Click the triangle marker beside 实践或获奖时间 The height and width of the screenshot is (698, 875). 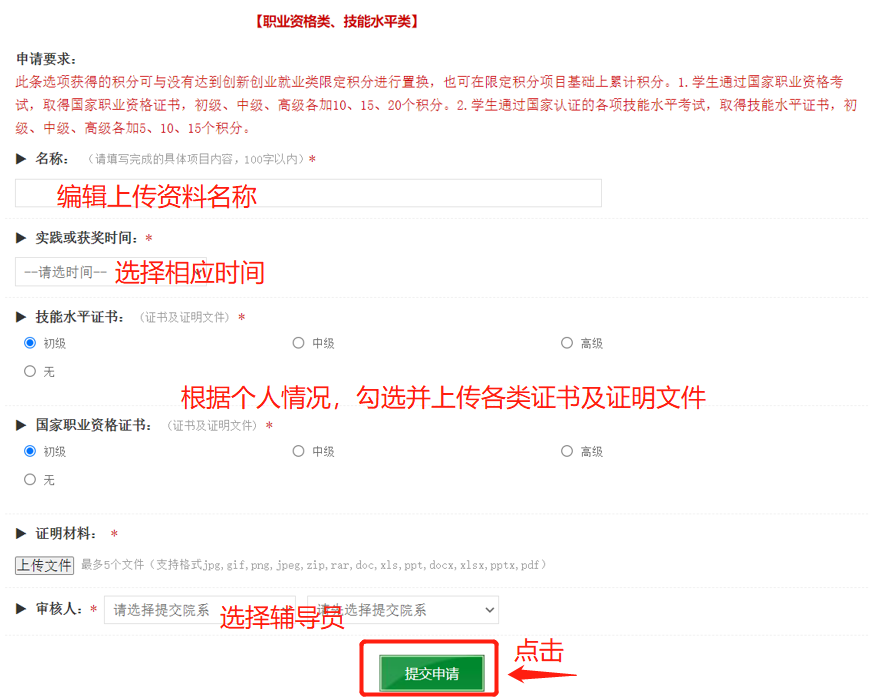coord(21,238)
